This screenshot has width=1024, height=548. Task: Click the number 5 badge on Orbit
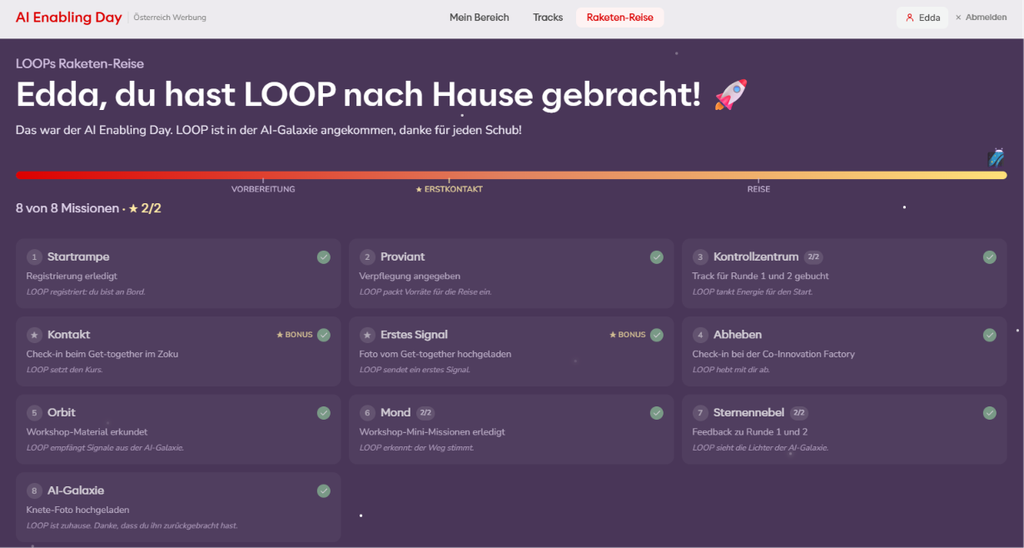[34, 413]
